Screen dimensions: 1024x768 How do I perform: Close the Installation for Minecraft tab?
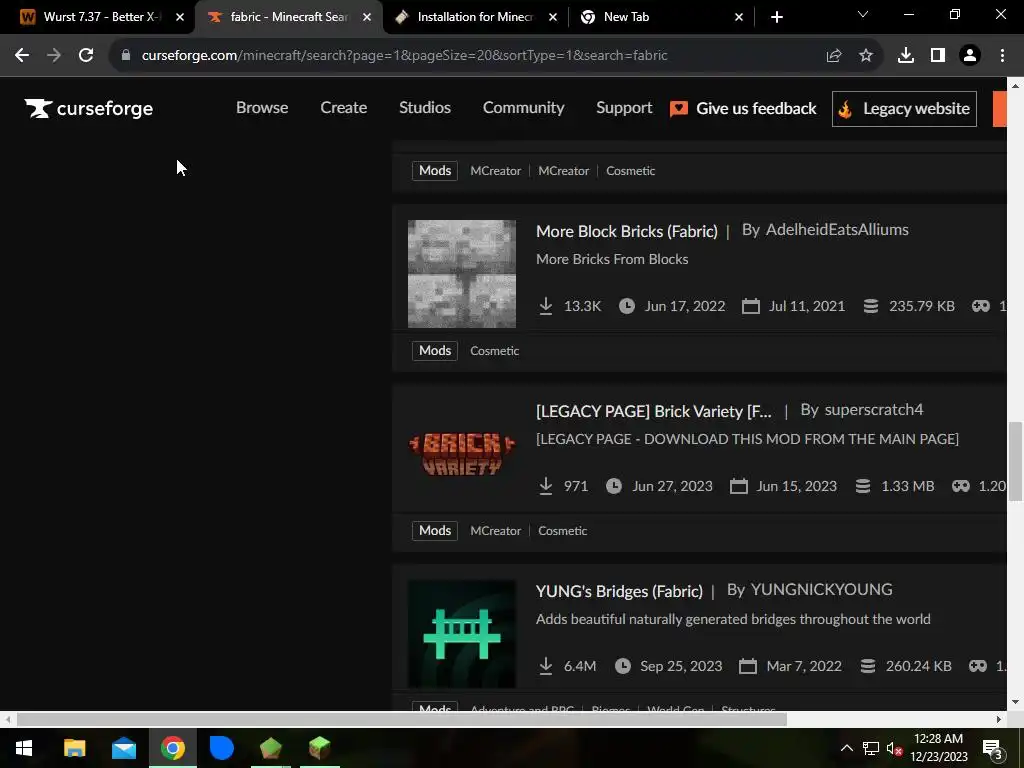tap(553, 17)
